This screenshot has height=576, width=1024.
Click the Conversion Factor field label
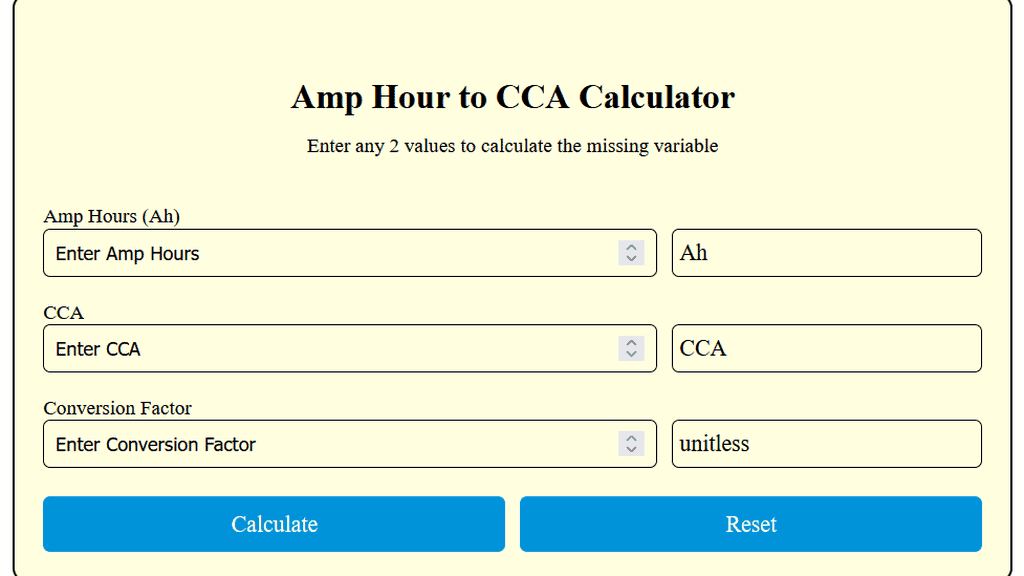[x=117, y=408]
